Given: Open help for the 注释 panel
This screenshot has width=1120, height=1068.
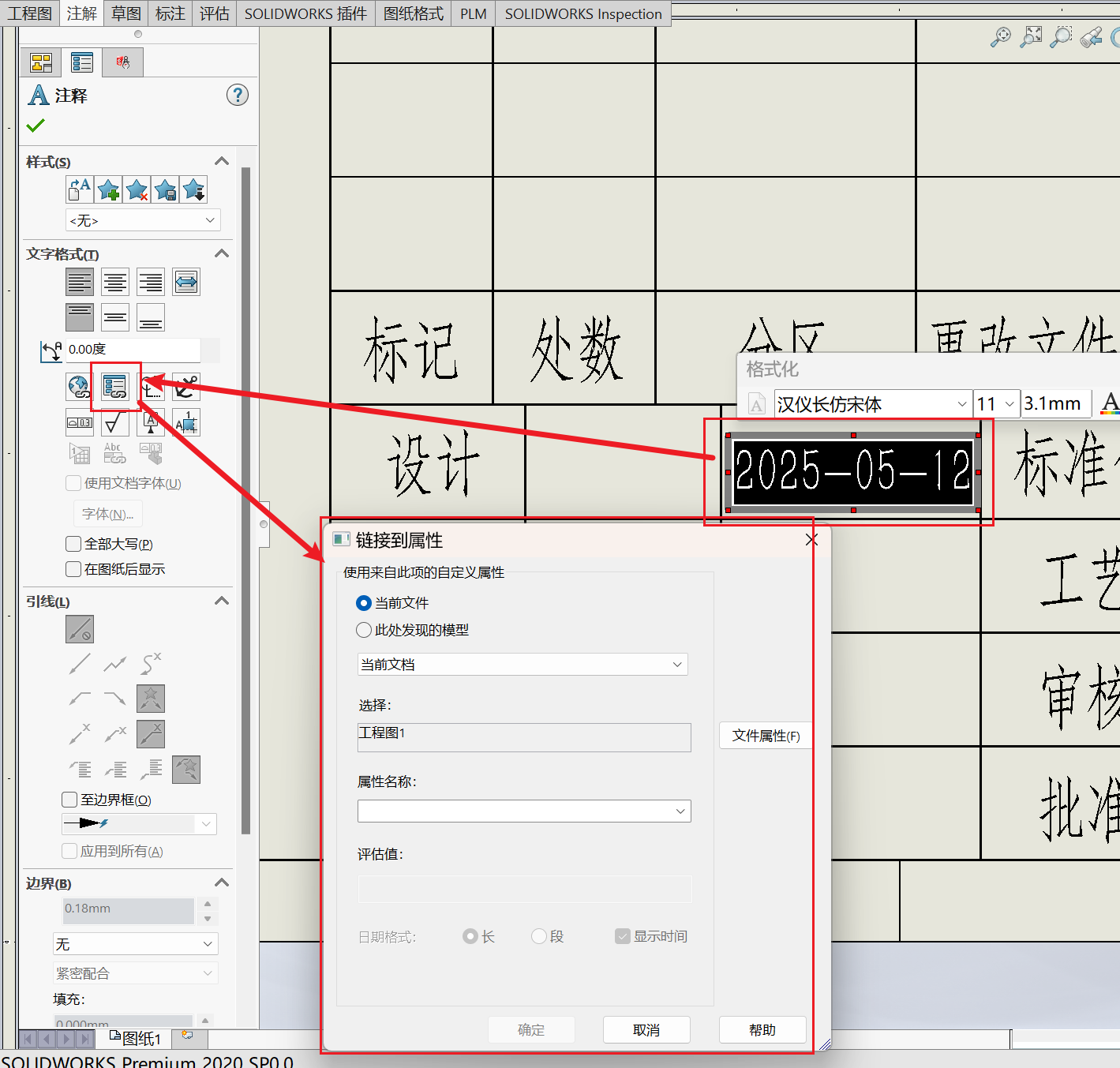Looking at the screenshot, I should point(238,95).
